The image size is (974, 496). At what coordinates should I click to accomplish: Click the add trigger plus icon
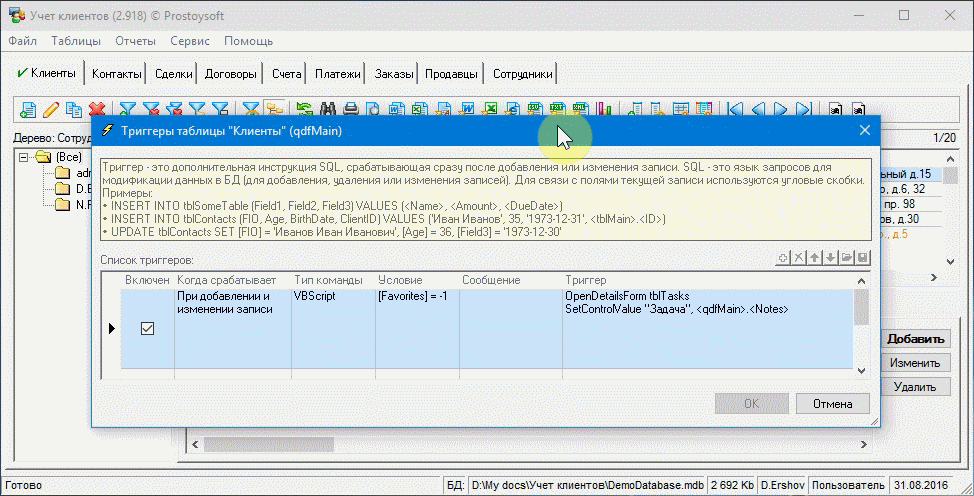[784, 259]
